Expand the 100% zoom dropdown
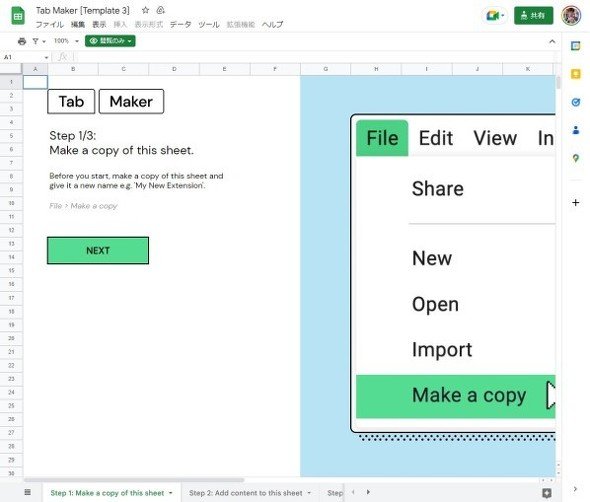 tap(67, 41)
